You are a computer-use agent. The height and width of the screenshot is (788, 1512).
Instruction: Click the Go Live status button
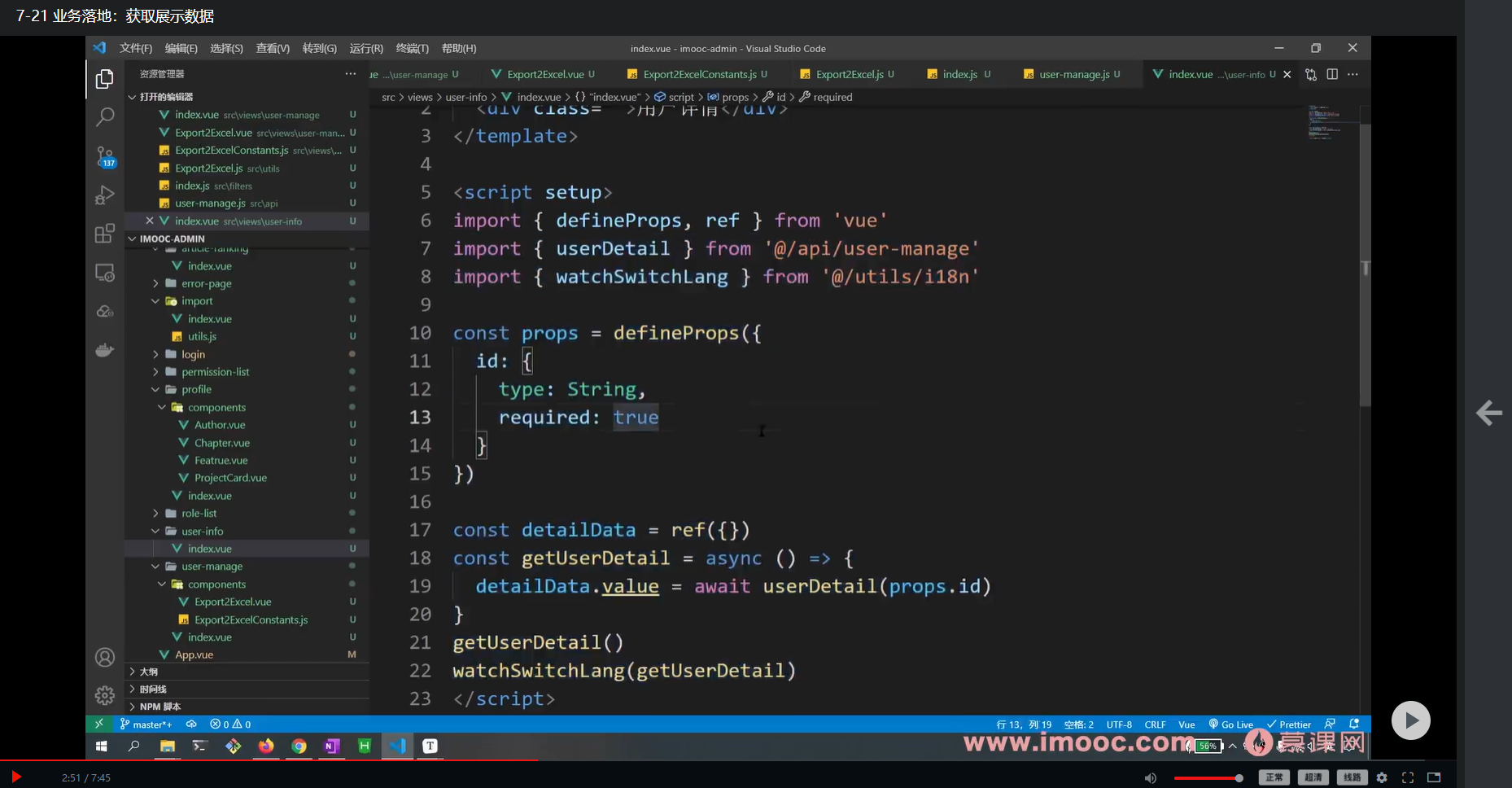coord(1231,724)
